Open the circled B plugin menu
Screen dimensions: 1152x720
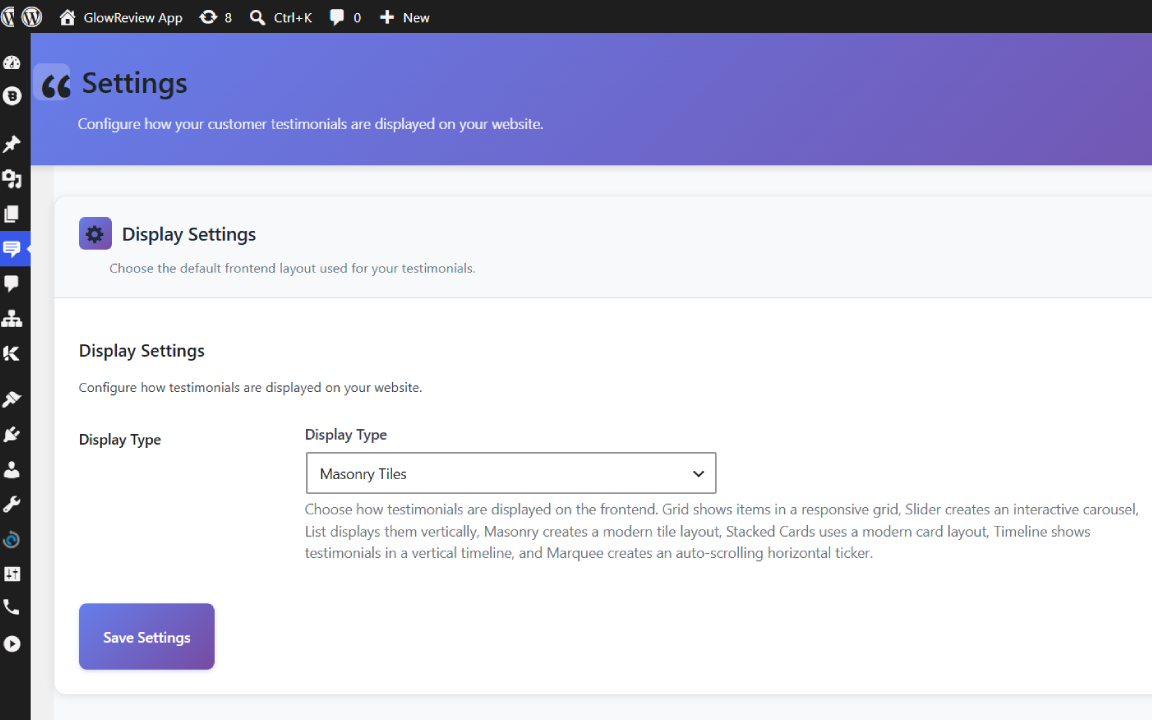click(x=12, y=96)
